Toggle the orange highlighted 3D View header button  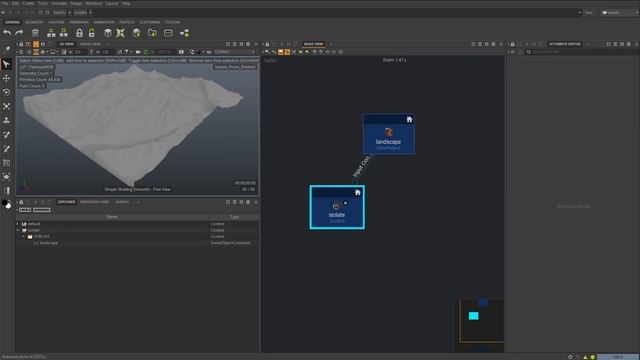pyautogui.click(x=36, y=44)
